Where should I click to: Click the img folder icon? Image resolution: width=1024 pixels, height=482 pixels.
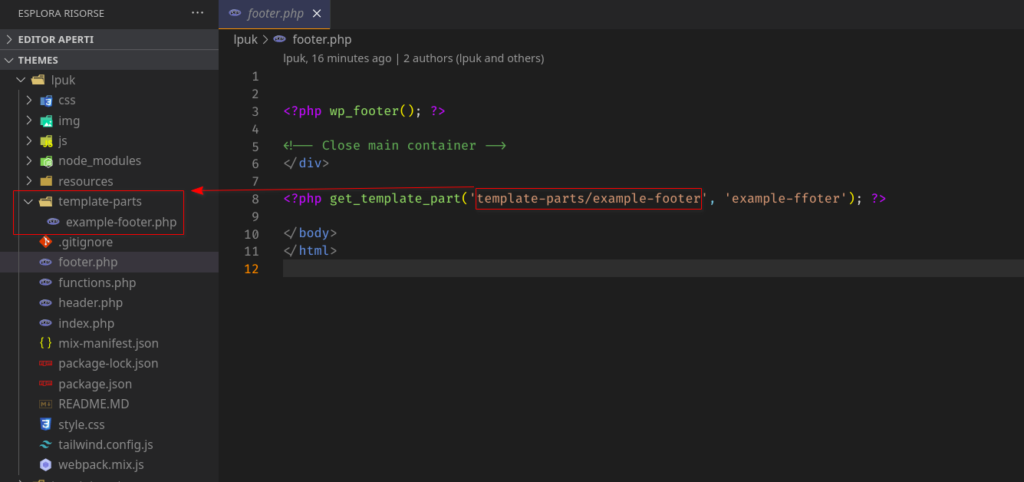(46, 121)
